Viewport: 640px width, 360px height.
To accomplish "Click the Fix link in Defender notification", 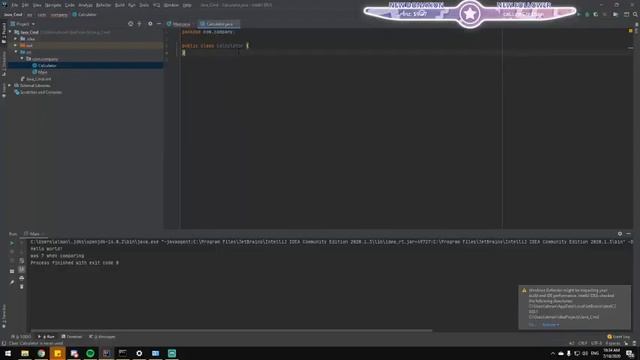I will coord(532,325).
